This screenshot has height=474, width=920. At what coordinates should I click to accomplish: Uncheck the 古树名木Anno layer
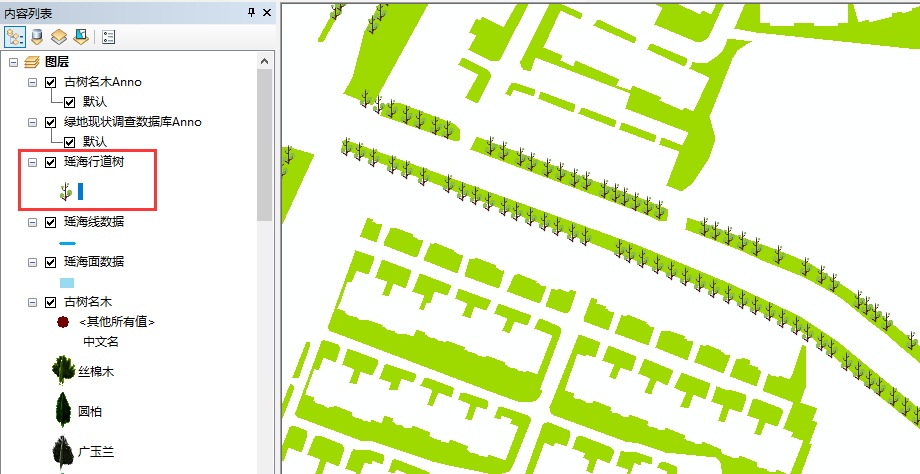pos(50,82)
